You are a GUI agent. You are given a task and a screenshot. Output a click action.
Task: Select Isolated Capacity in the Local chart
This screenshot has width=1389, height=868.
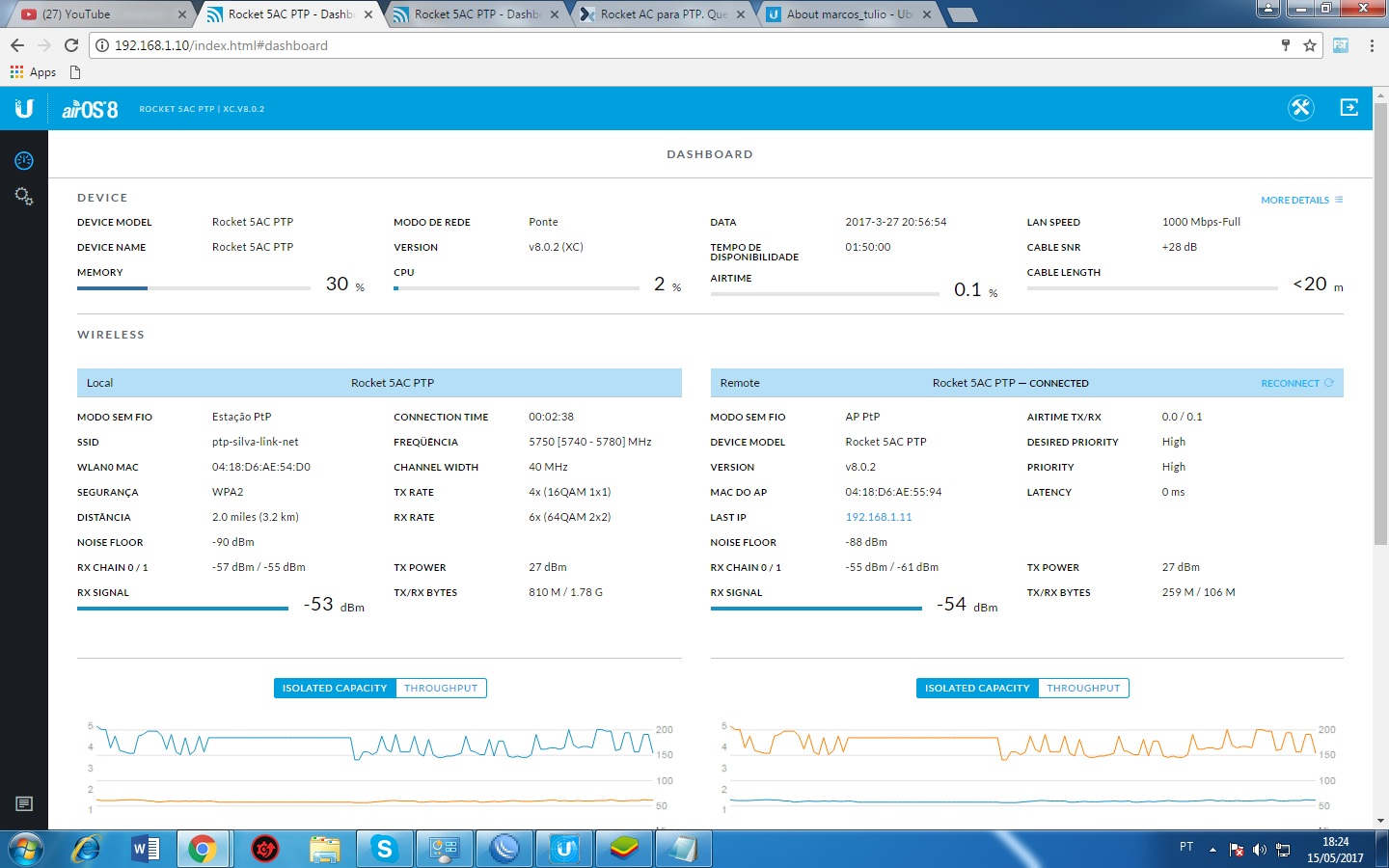click(x=335, y=689)
